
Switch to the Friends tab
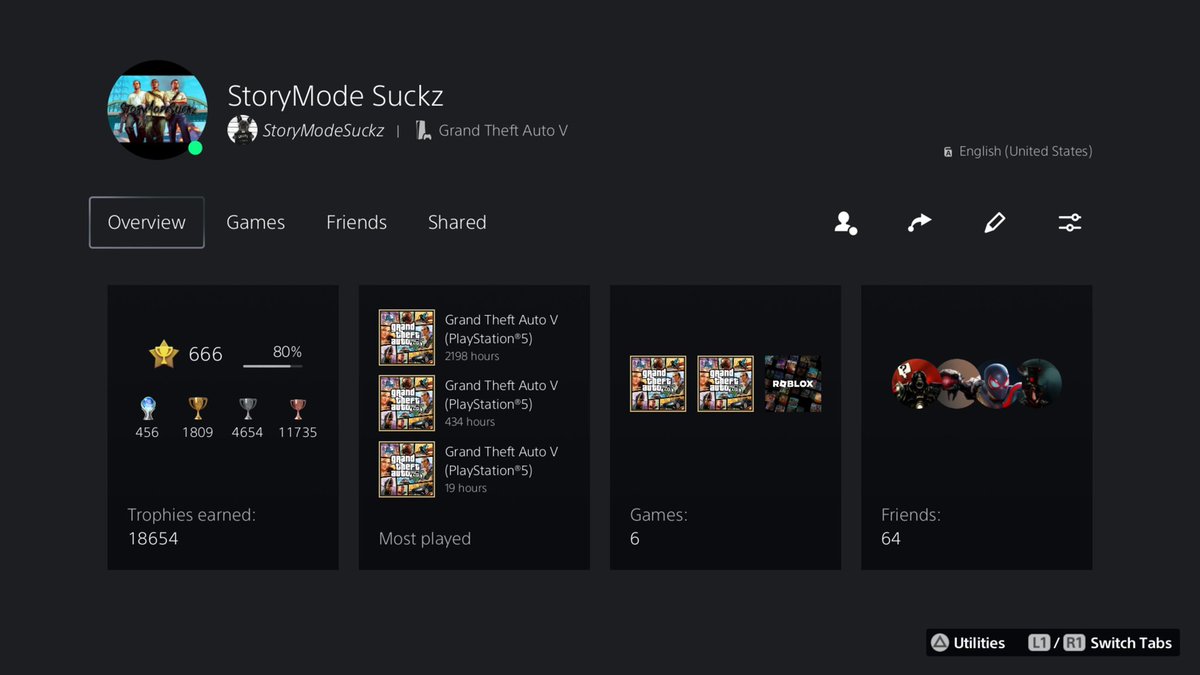[356, 222]
